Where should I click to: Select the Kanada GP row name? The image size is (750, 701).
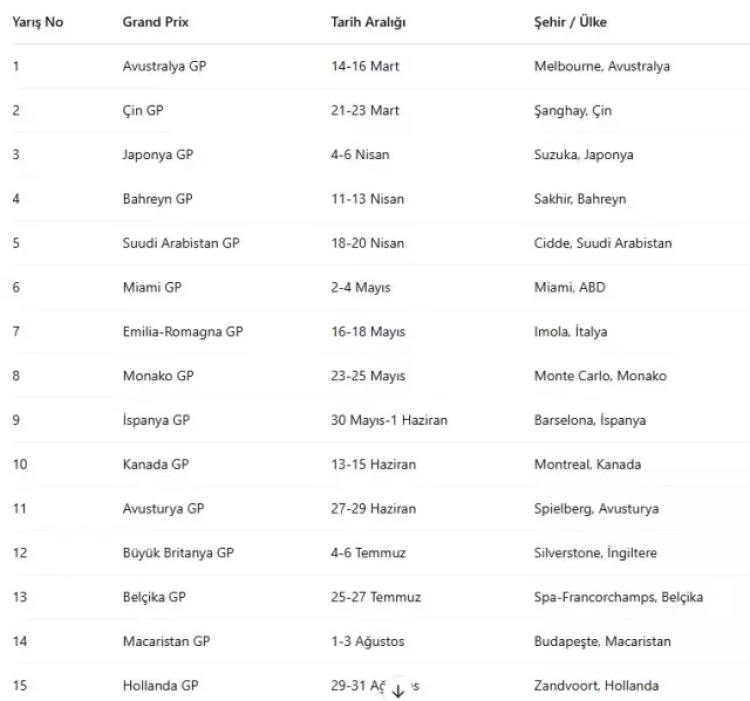pos(154,464)
